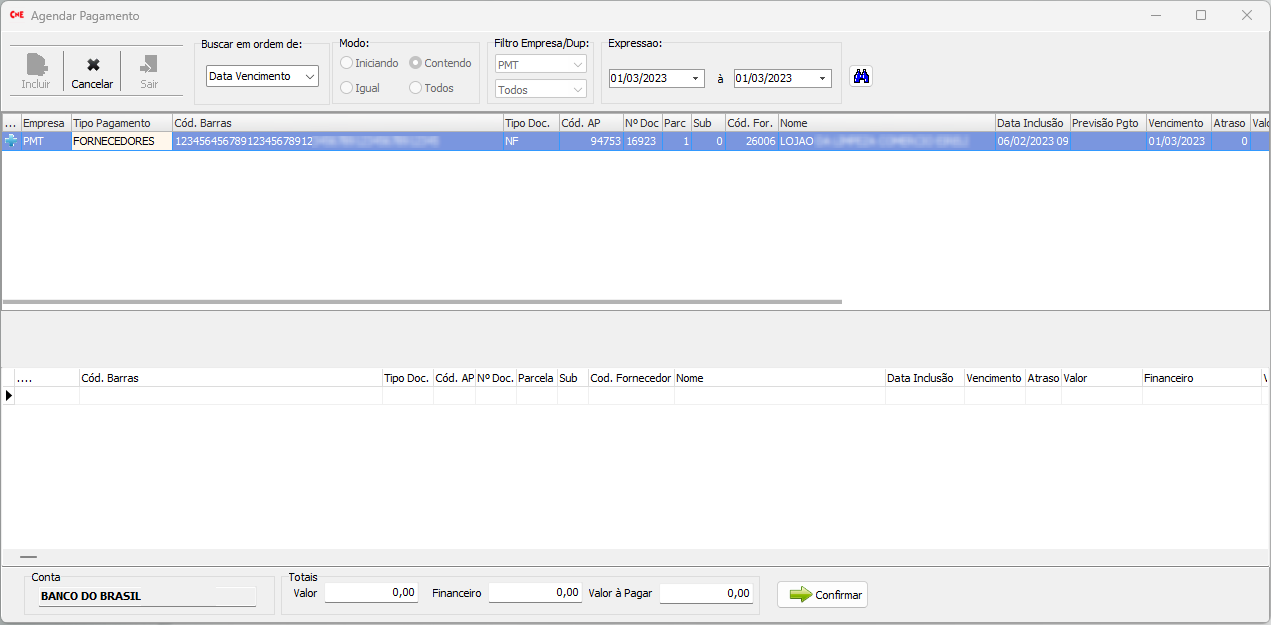Select the Igual radio option
Screen dimensions: 1271x625
(x=347, y=88)
